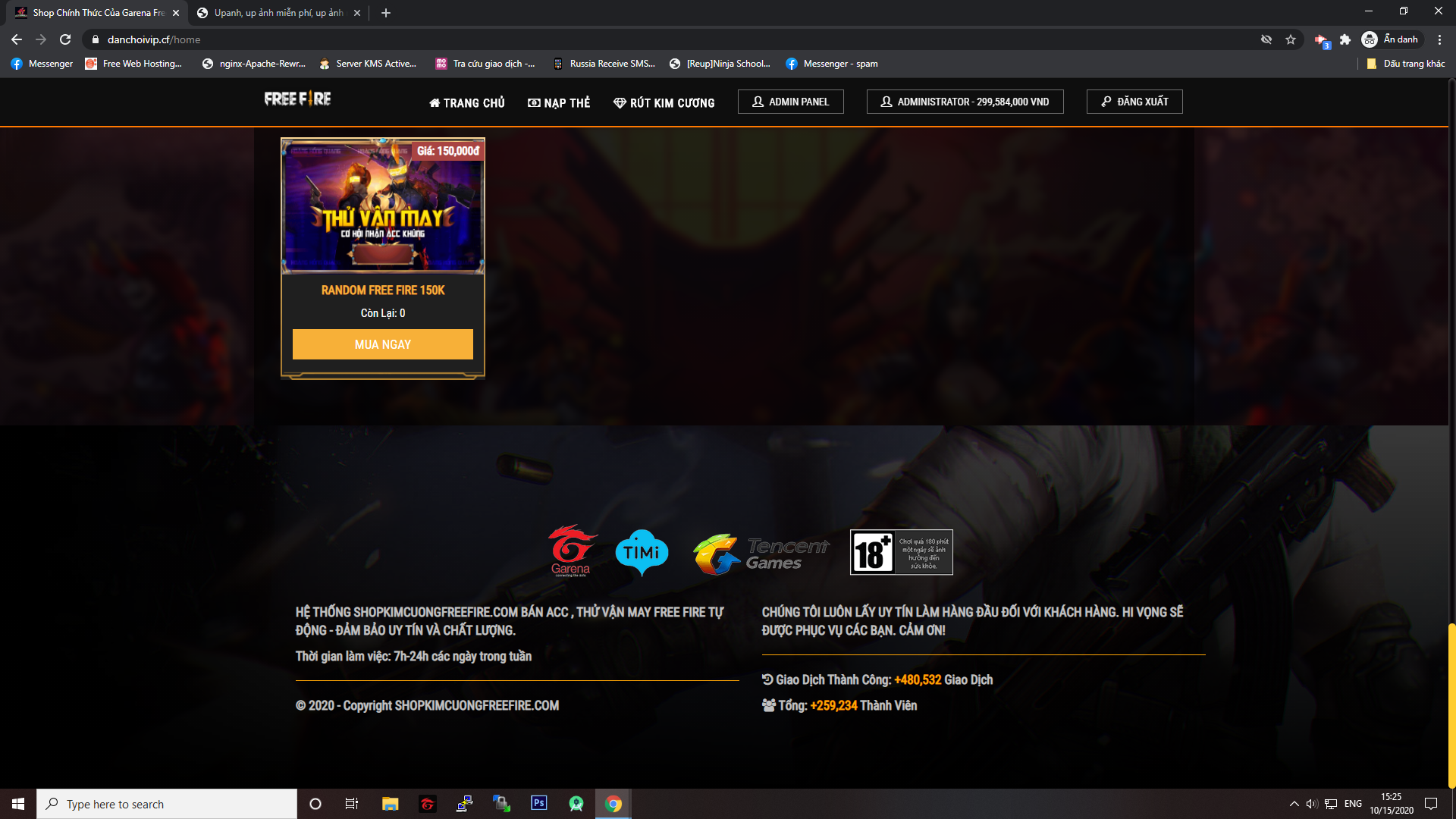Open the Chrome three-dot menu
Image resolution: width=1456 pixels, height=819 pixels.
click(x=1439, y=39)
